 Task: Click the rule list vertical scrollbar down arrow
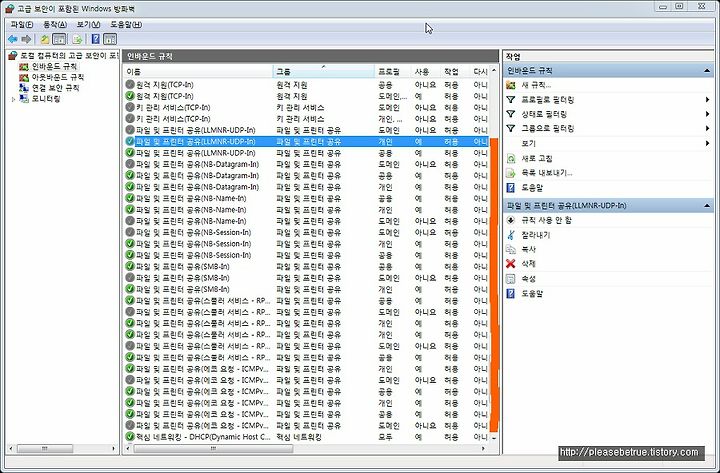494,438
